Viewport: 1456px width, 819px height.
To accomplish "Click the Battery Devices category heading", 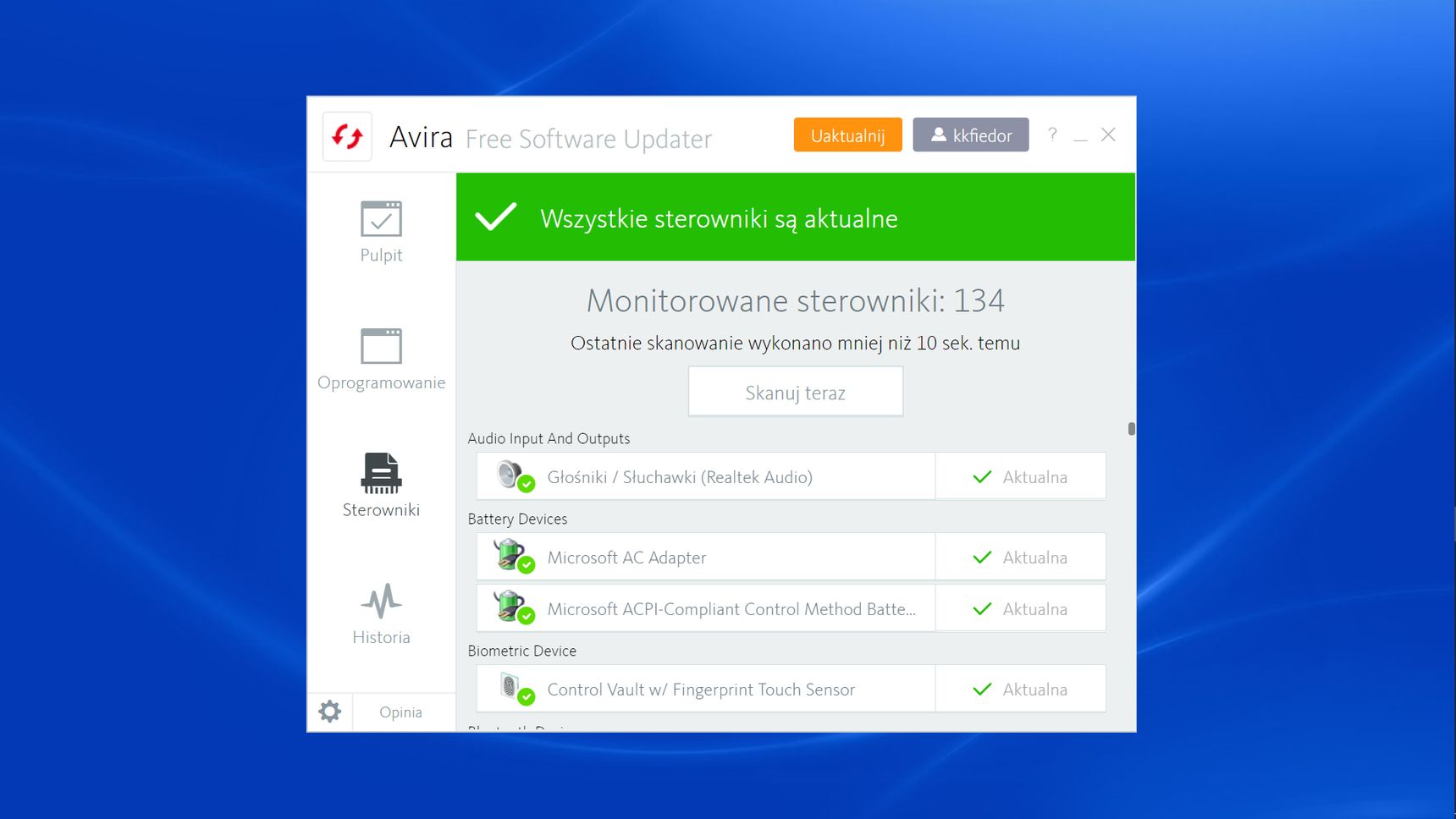I will point(517,519).
